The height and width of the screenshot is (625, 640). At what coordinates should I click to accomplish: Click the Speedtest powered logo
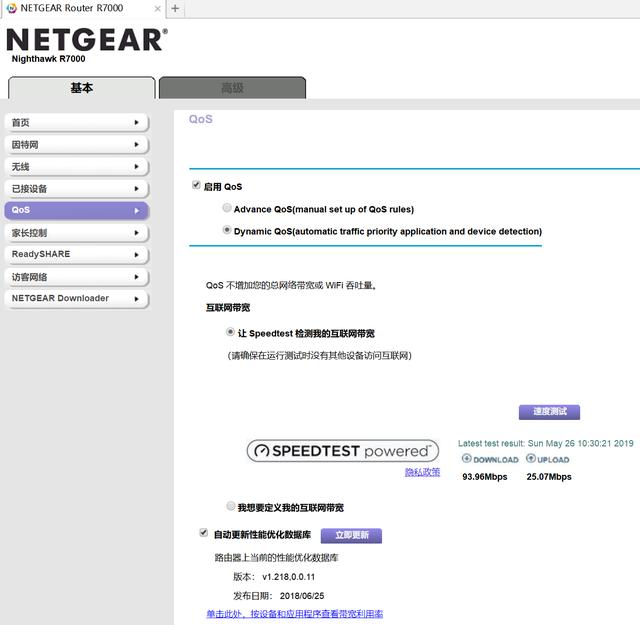(343, 451)
